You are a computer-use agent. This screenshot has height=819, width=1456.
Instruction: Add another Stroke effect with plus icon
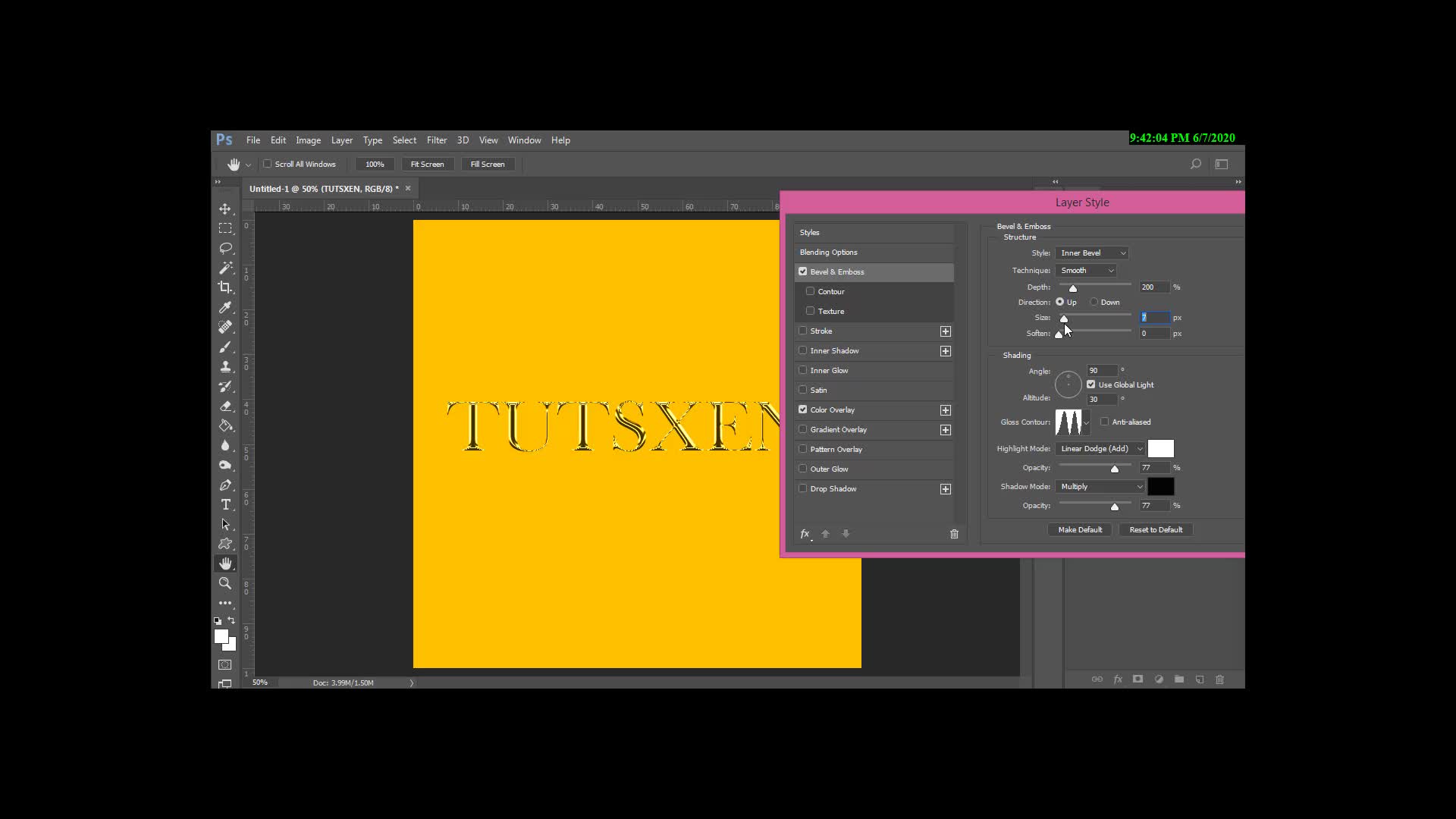point(945,331)
